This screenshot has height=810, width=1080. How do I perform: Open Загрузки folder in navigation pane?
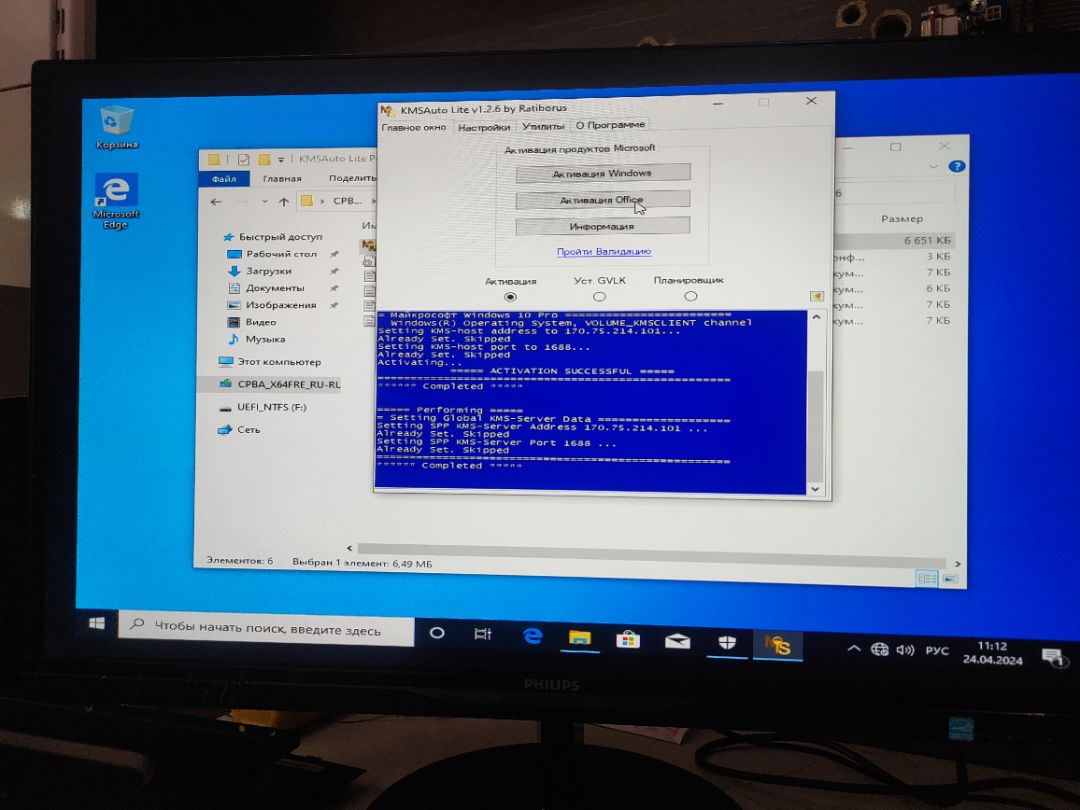click(x=260, y=271)
